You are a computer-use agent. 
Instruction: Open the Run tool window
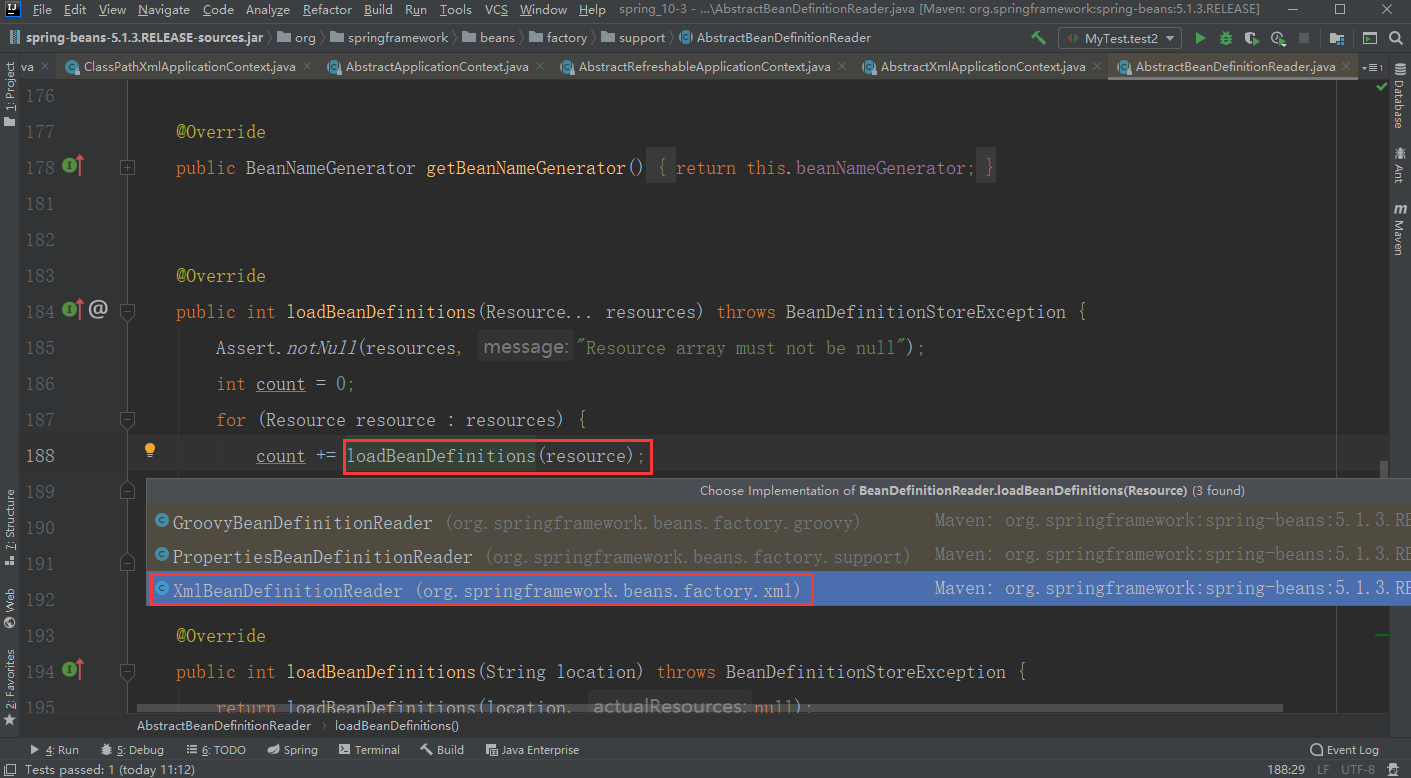point(54,750)
